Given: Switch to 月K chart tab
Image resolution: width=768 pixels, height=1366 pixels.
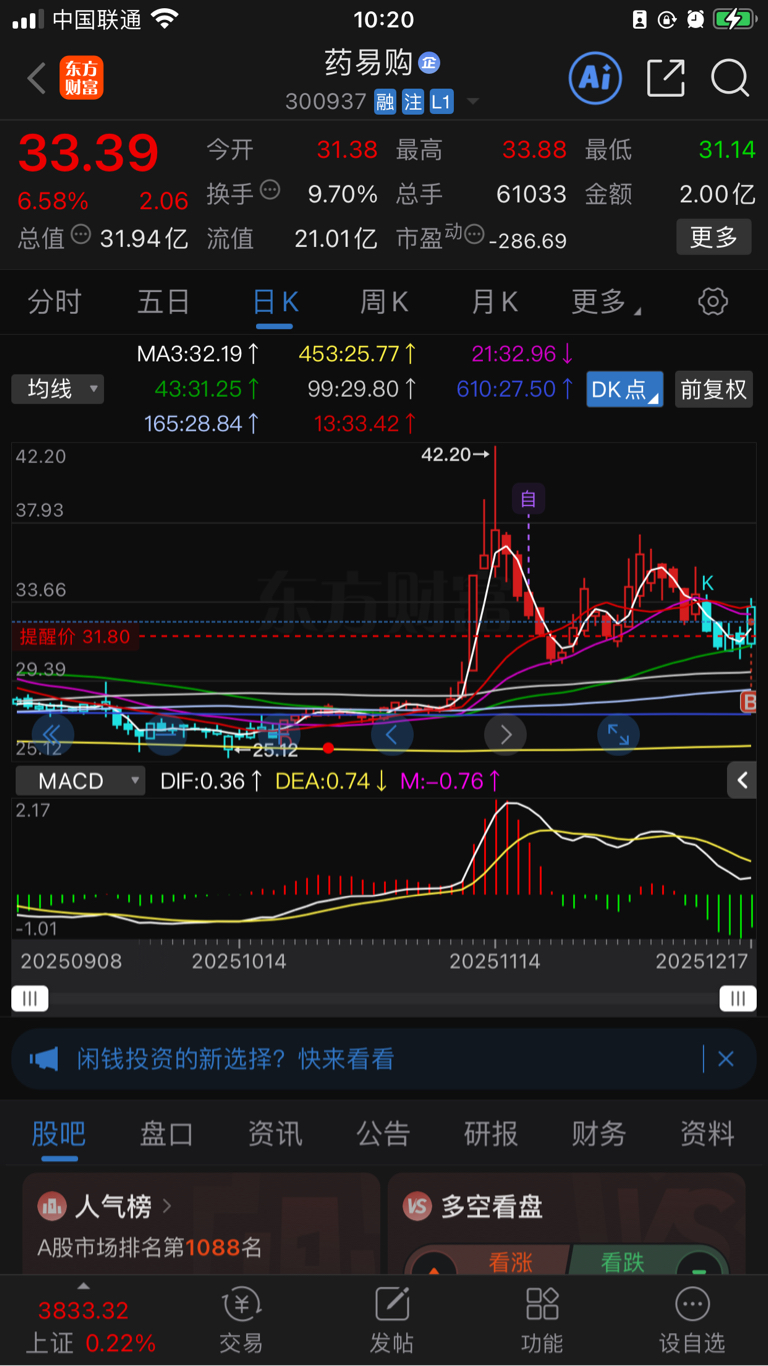Looking at the screenshot, I should 494,301.
